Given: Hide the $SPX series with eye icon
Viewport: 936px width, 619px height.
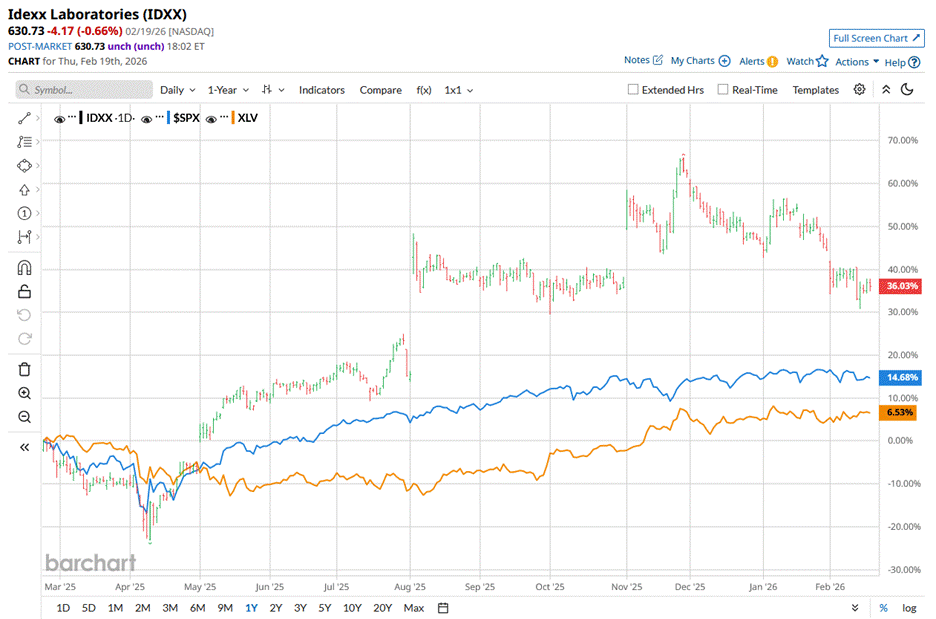Looking at the screenshot, I should 147,119.
